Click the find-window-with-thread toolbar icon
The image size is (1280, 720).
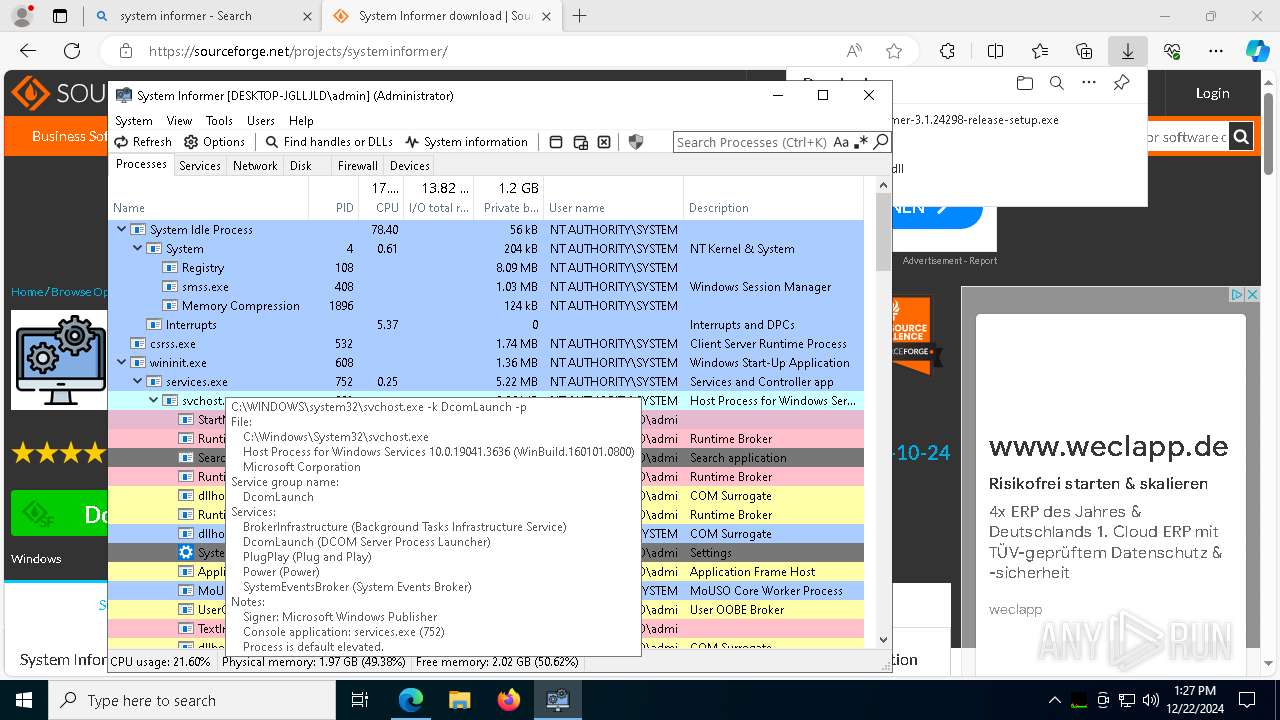tap(580, 142)
